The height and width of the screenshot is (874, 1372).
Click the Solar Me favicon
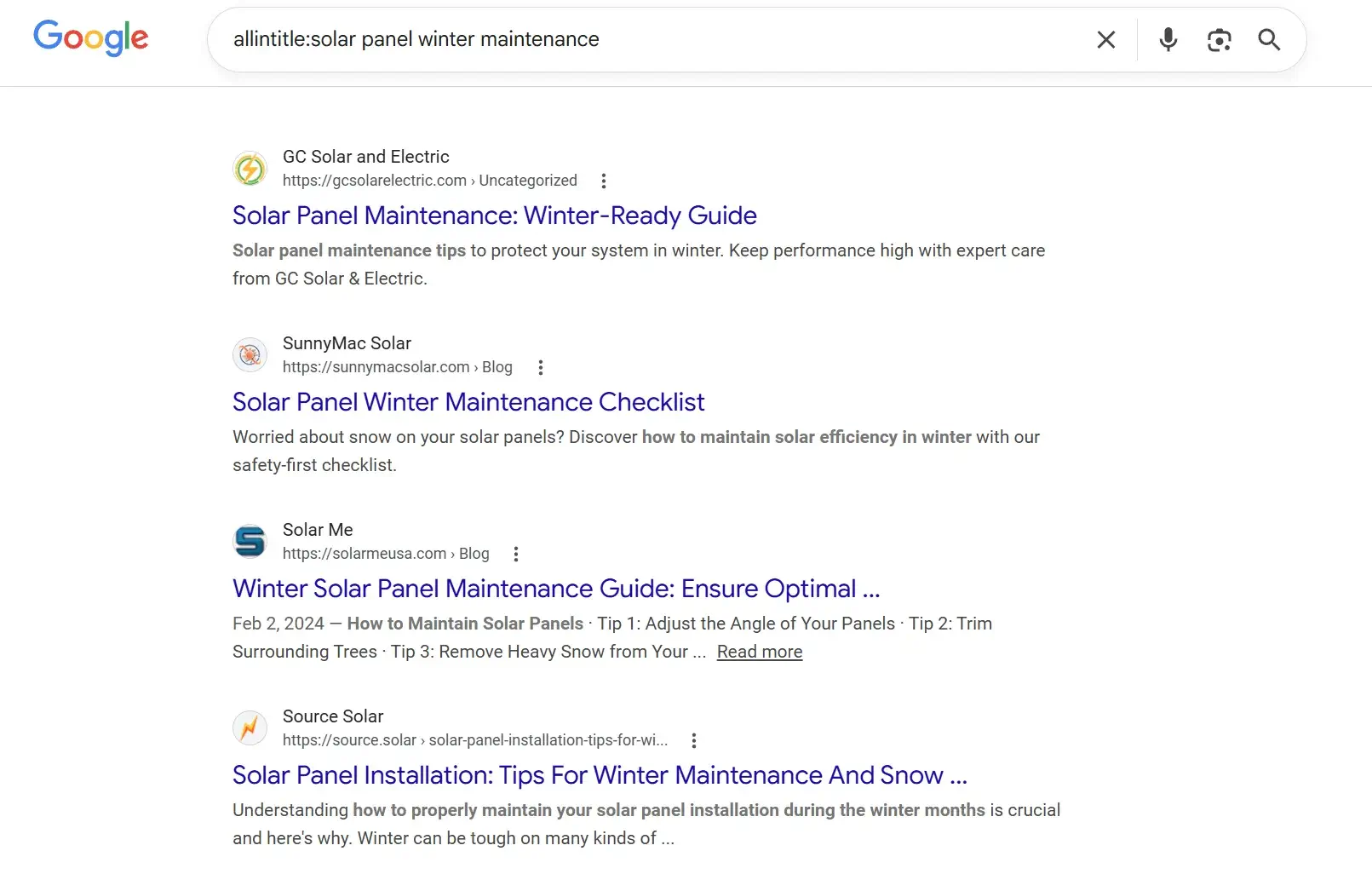(x=250, y=541)
